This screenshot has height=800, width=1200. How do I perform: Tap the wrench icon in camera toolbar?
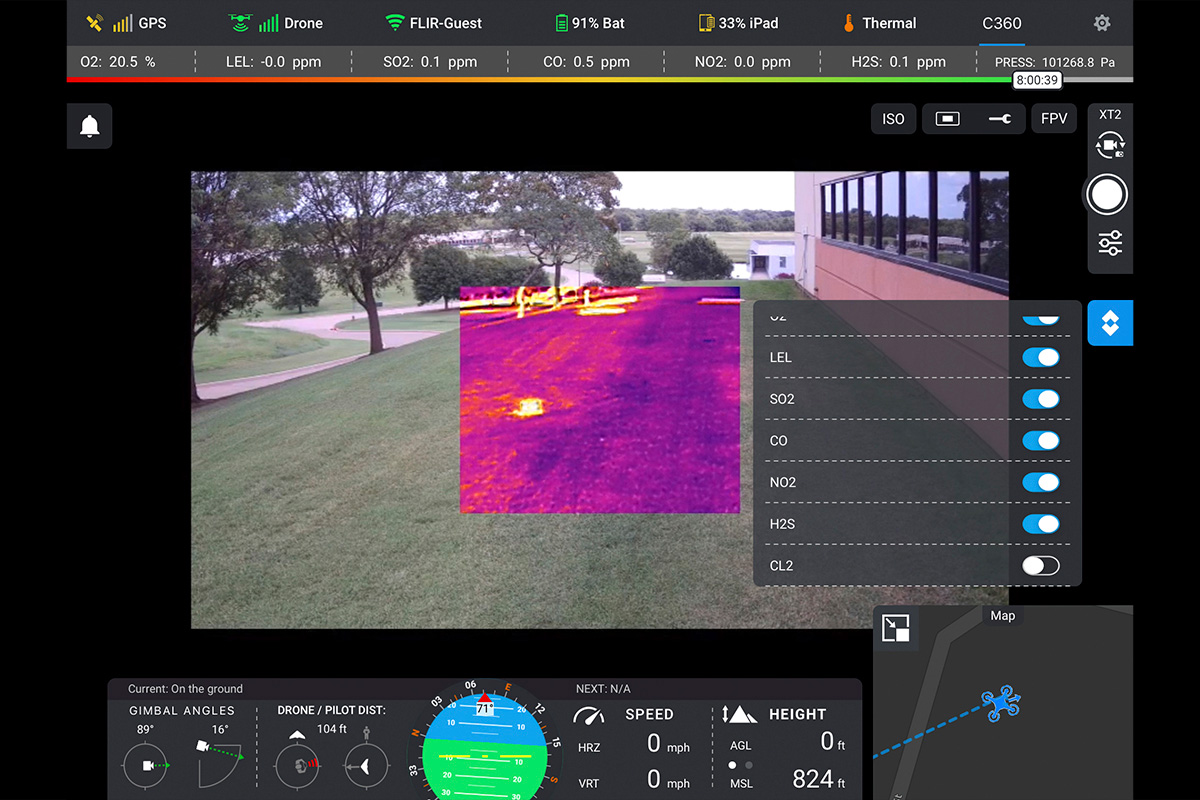pyautogui.click(x=999, y=119)
